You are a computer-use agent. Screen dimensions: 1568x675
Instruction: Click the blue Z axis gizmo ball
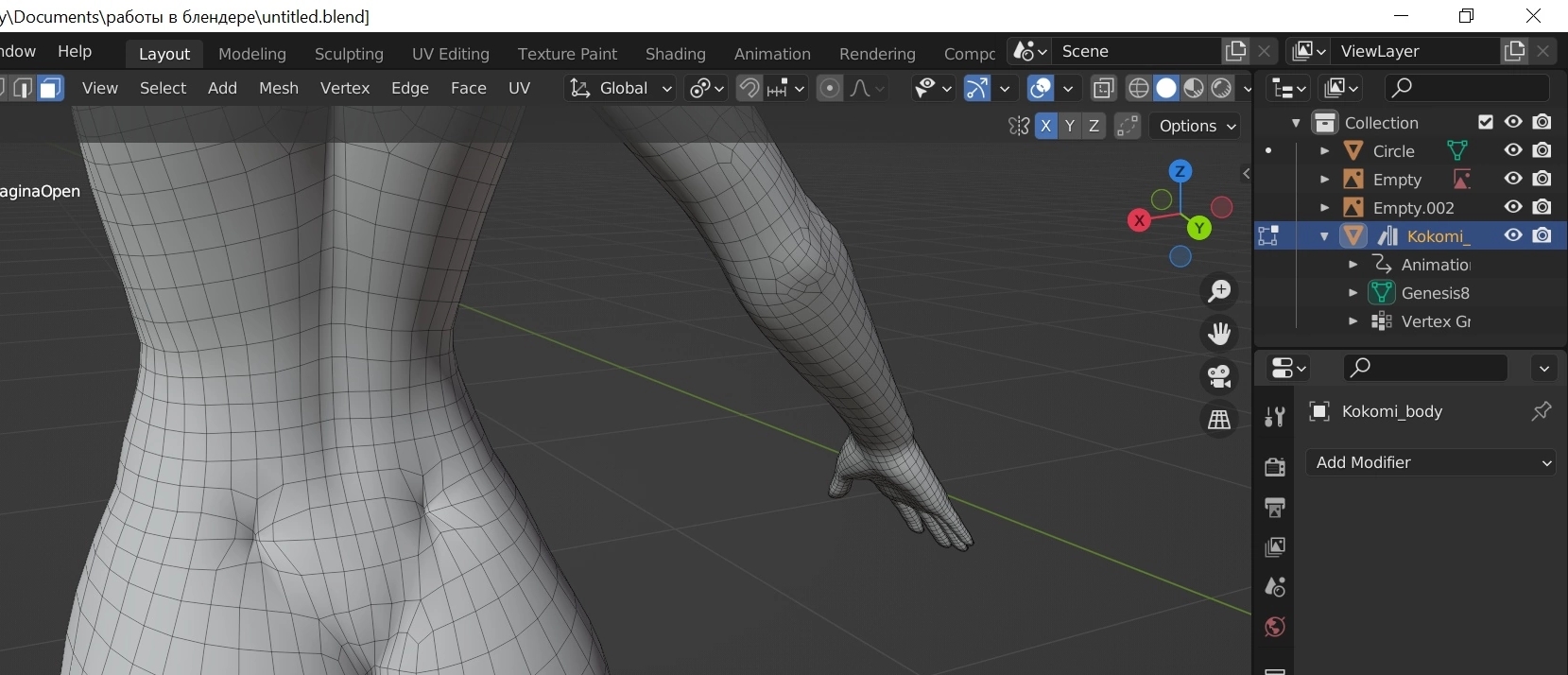point(1180,171)
